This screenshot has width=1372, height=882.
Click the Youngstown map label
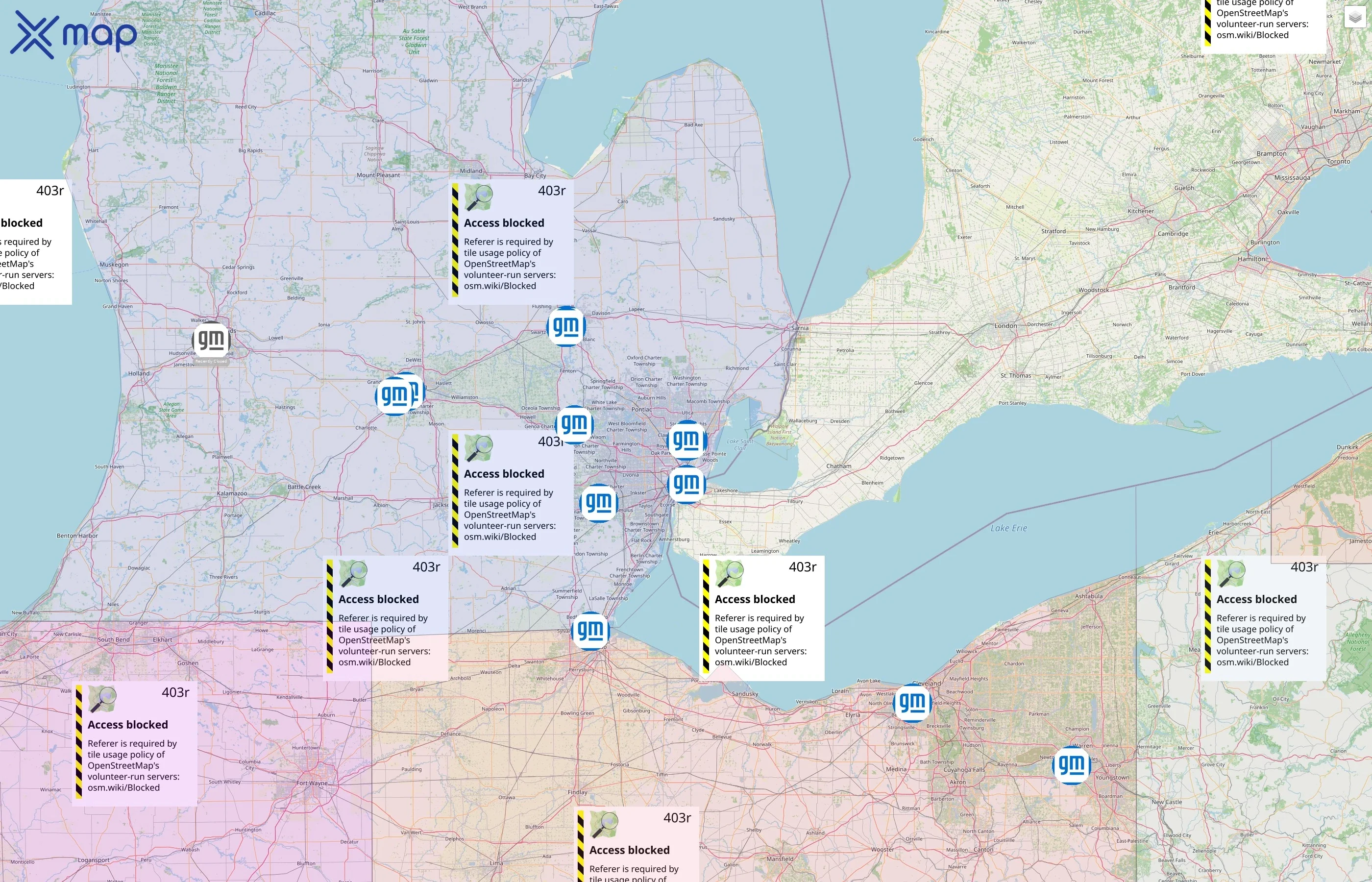coord(1112,777)
